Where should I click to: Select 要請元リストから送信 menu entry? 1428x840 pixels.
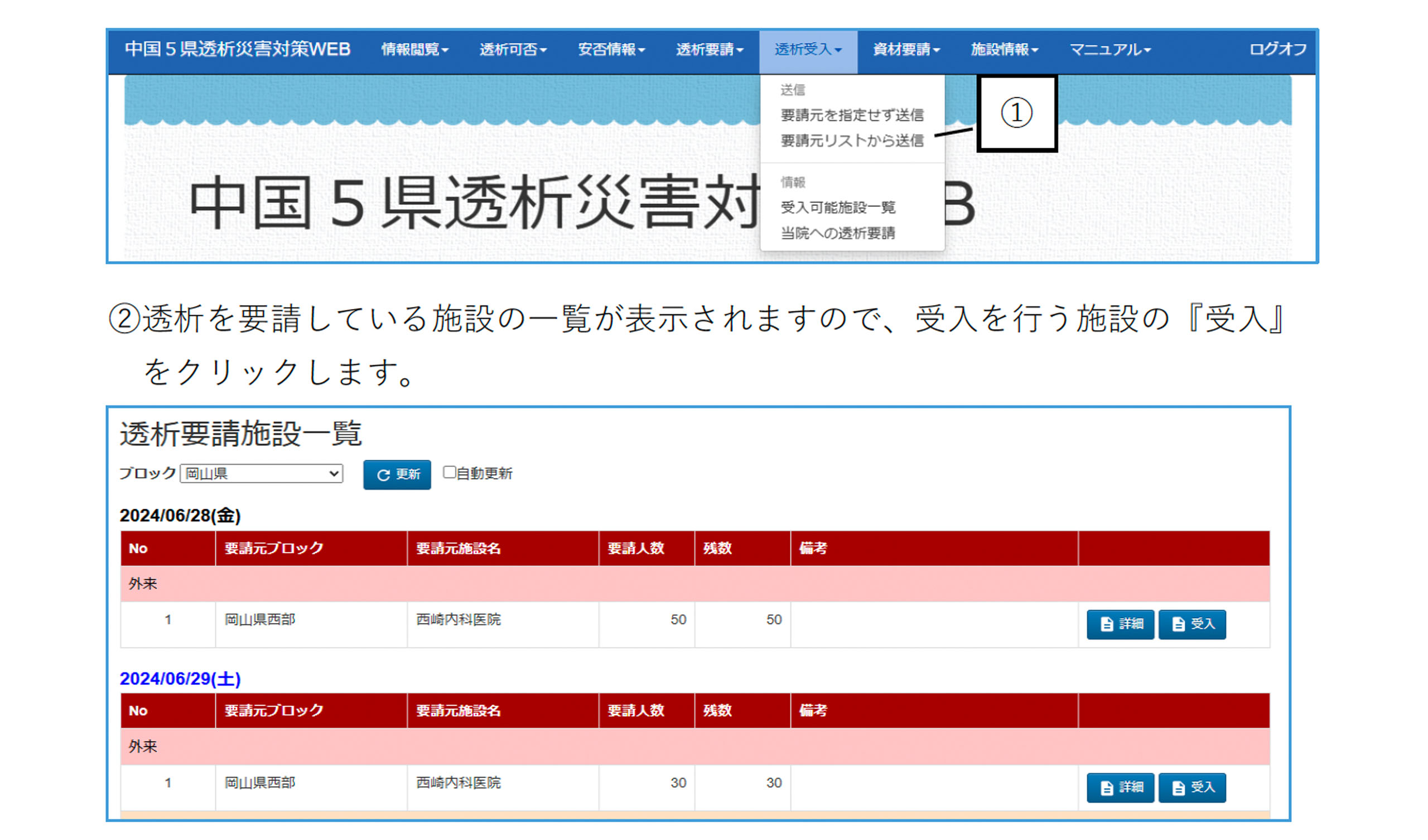tap(852, 141)
